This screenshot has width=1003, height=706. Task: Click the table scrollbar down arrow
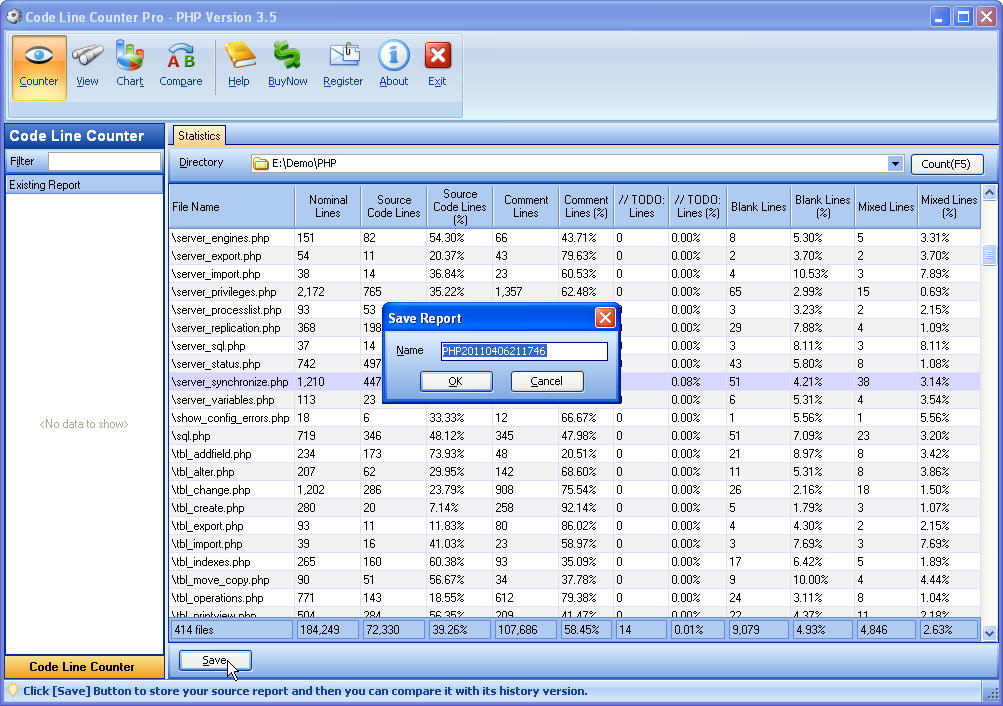(989, 633)
